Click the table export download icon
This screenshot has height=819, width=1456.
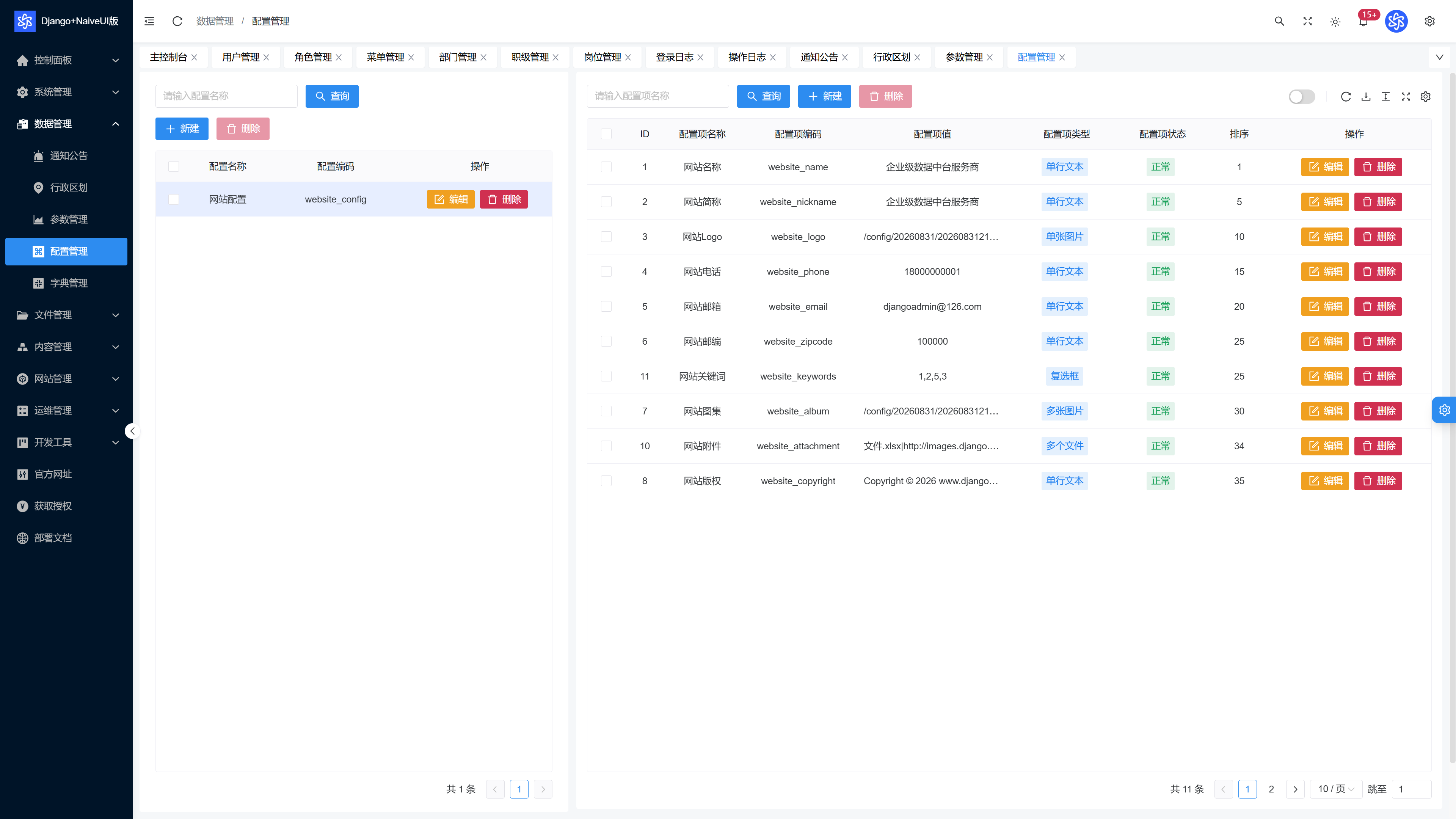point(1365,97)
